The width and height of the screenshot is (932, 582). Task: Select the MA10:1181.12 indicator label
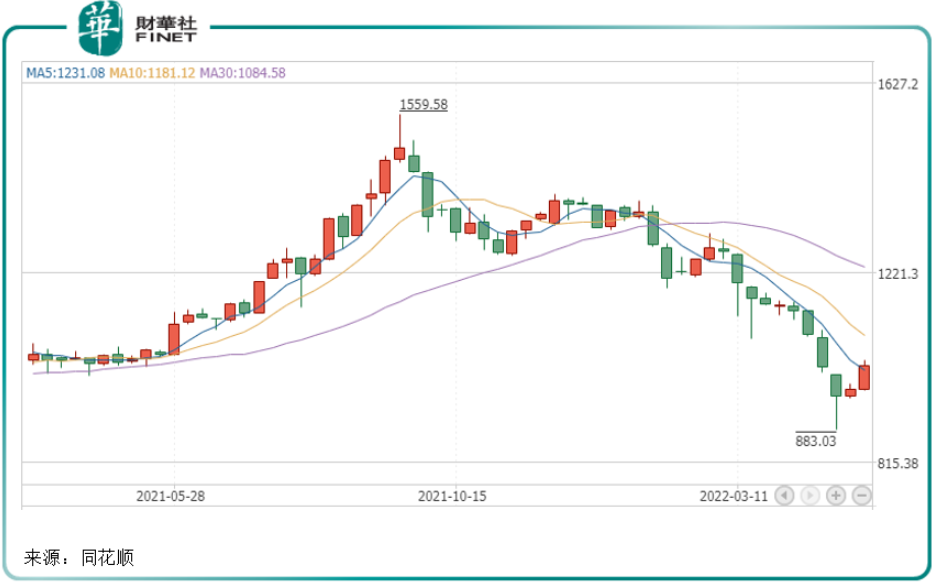(152, 73)
